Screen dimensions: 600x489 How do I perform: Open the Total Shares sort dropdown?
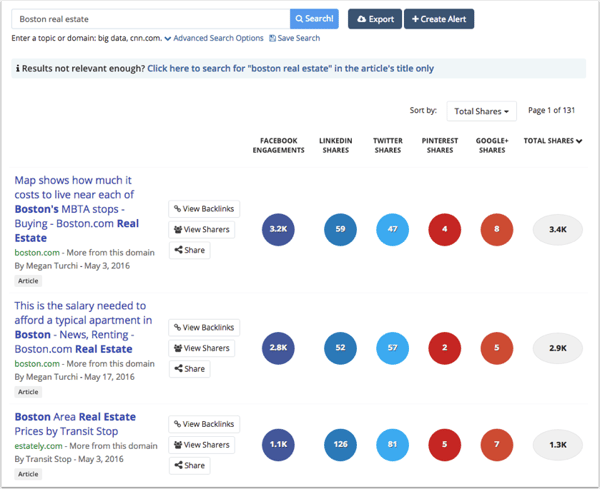click(x=481, y=111)
